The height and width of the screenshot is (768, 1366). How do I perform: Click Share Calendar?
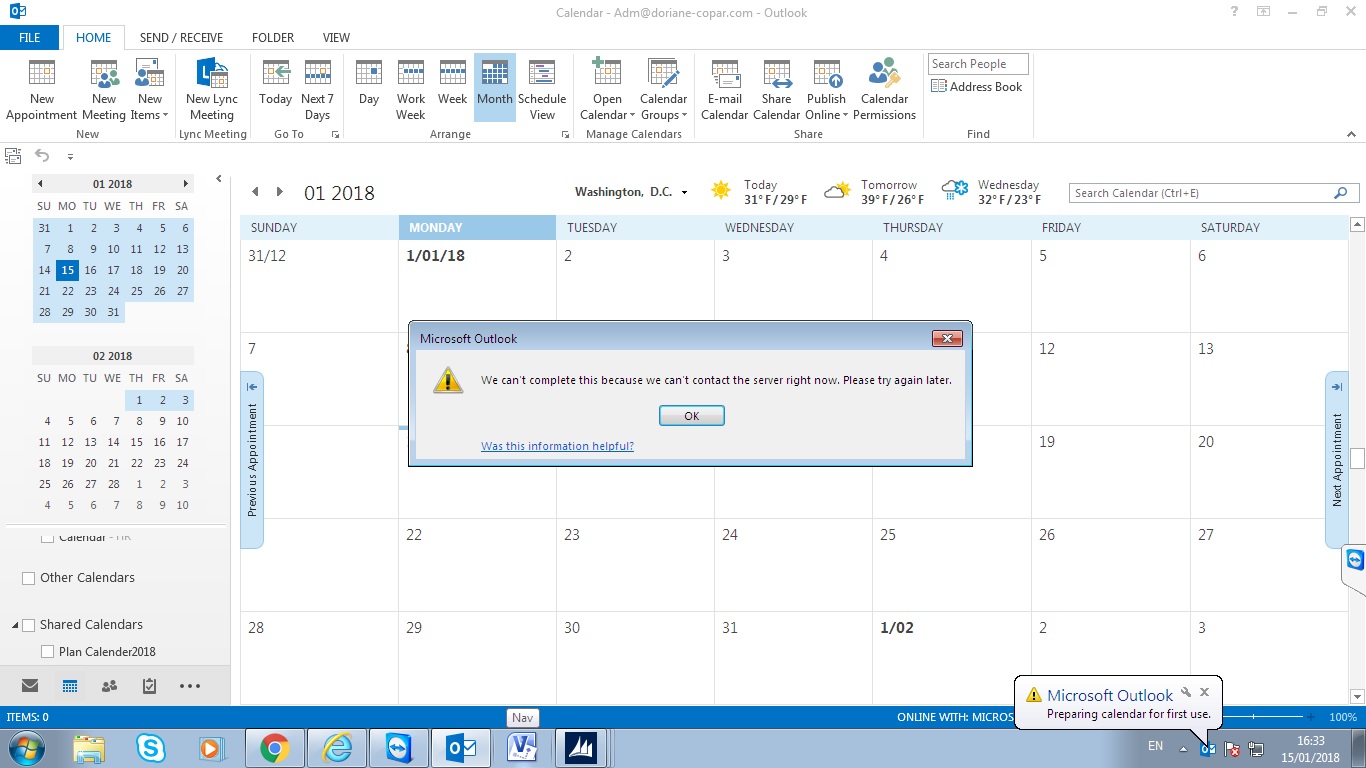(x=776, y=89)
